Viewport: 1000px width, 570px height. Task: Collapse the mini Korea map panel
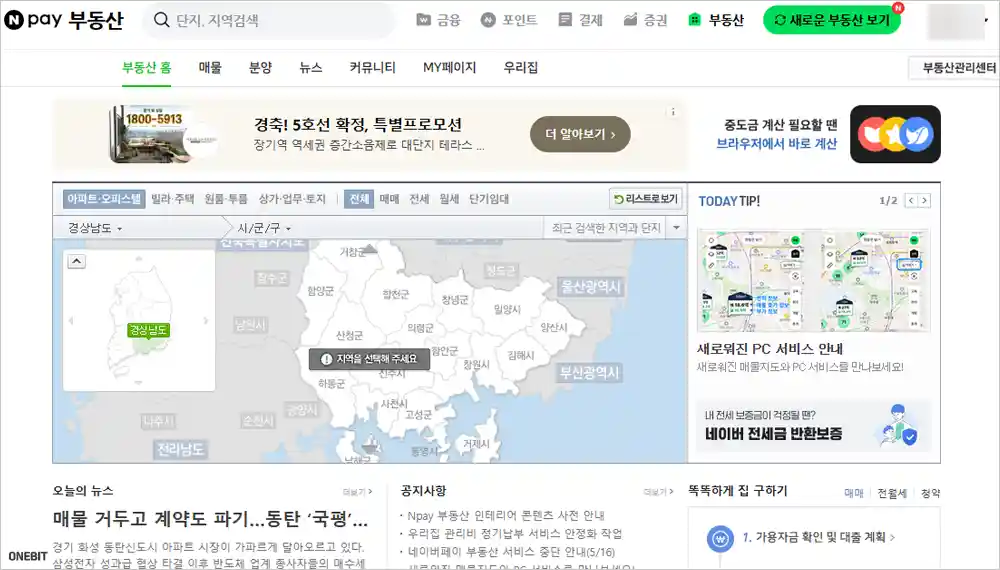pyautogui.click(x=77, y=261)
